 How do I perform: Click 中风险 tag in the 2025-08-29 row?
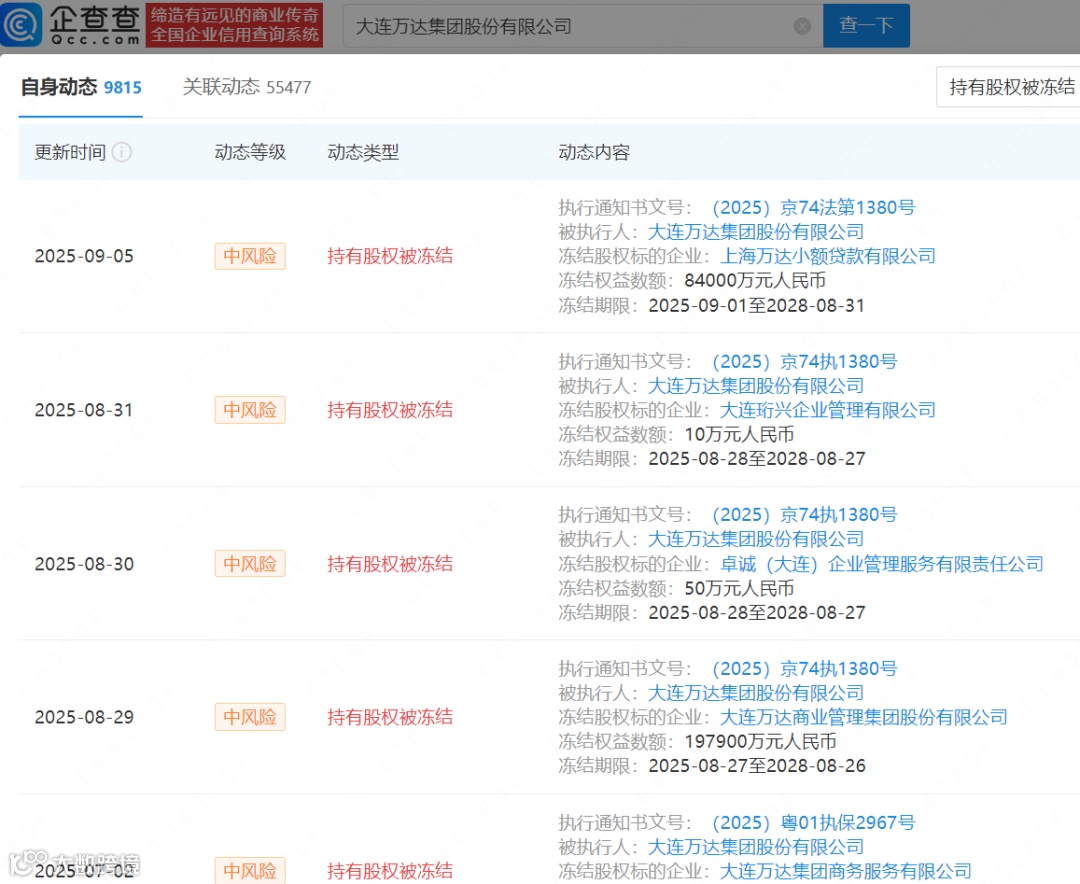pyautogui.click(x=250, y=717)
